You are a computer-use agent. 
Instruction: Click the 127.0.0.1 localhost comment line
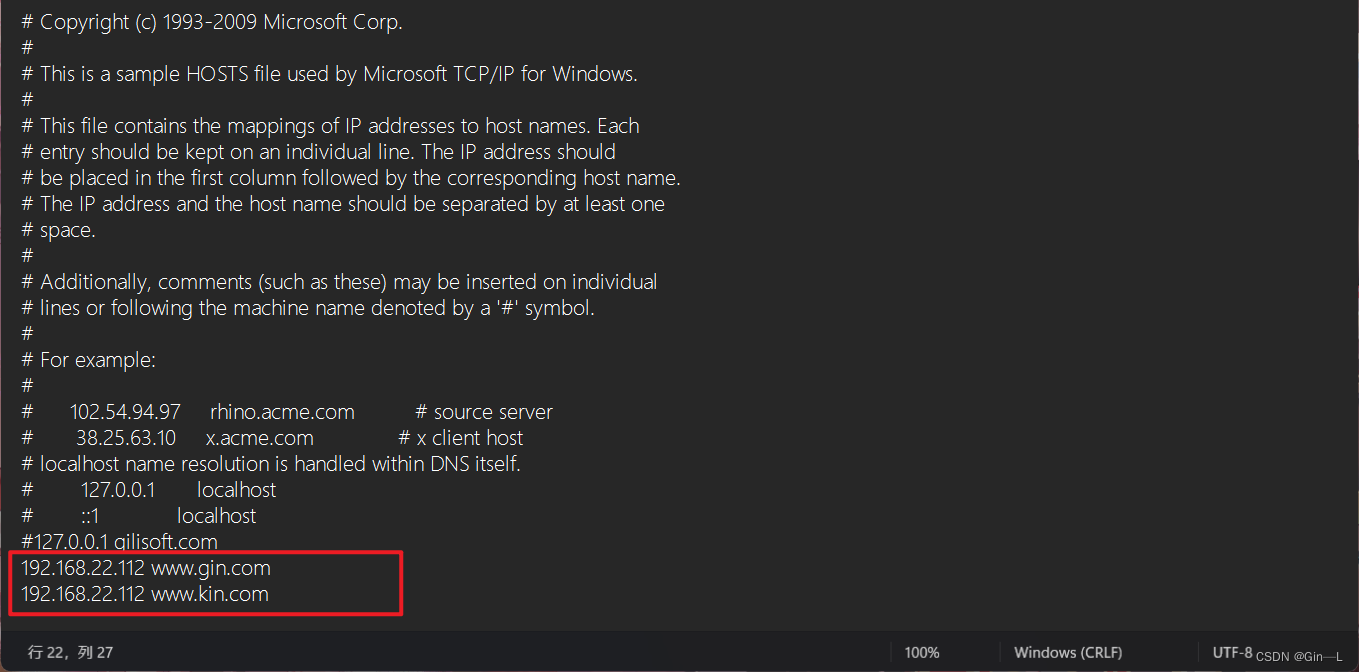tap(149, 490)
